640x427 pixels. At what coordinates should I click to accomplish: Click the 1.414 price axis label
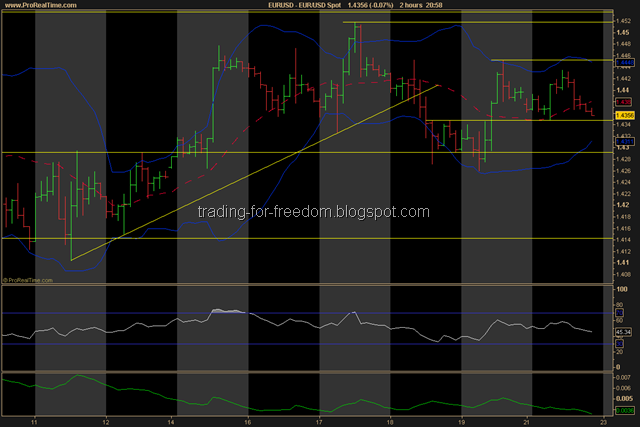coord(624,240)
